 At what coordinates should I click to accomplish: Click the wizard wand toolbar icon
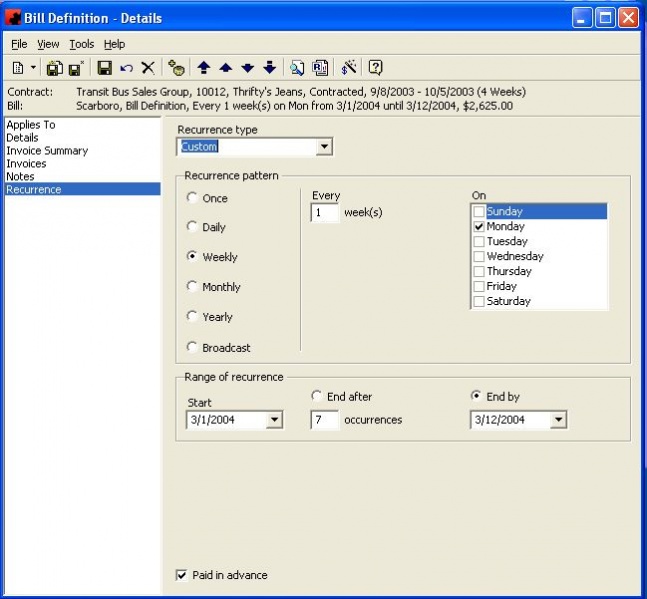pyautogui.click(x=349, y=68)
